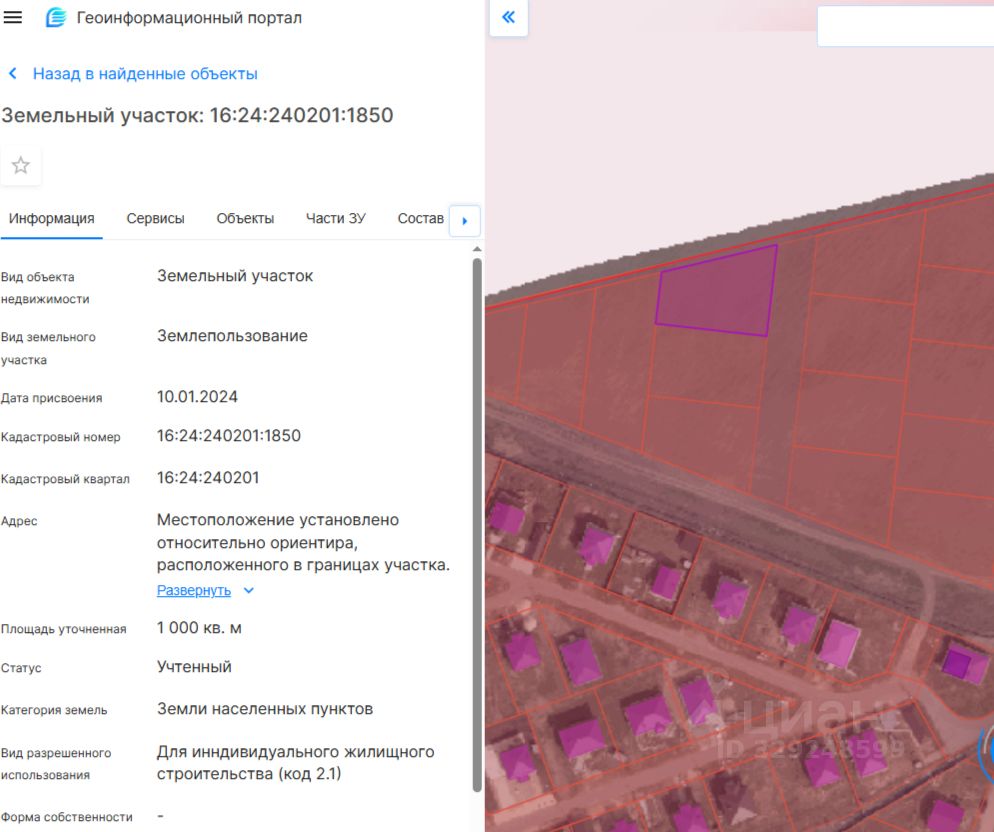Click the Дата присвоения label
Image resolution: width=994 pixels, height=832 pixels.
click(51, 398)
